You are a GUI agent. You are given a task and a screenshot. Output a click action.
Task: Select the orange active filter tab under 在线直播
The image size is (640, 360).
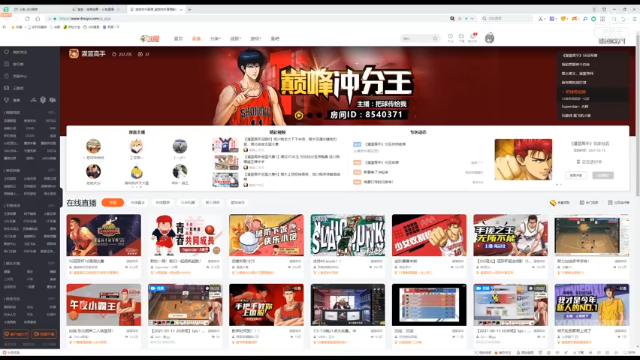click(113, 202)
